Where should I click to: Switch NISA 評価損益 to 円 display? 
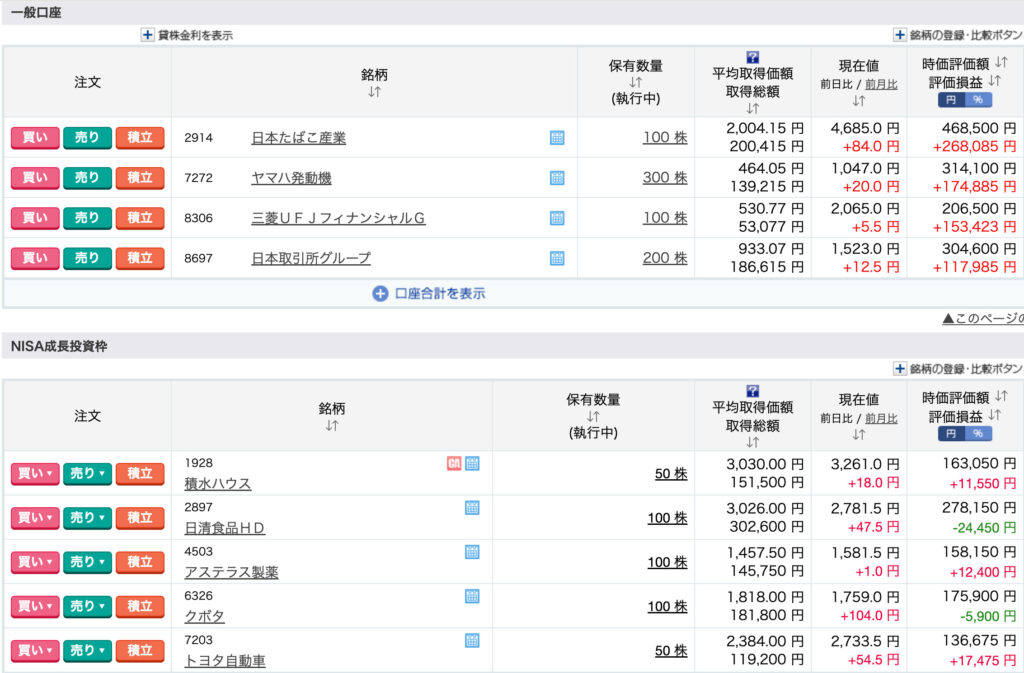point(951,433)
